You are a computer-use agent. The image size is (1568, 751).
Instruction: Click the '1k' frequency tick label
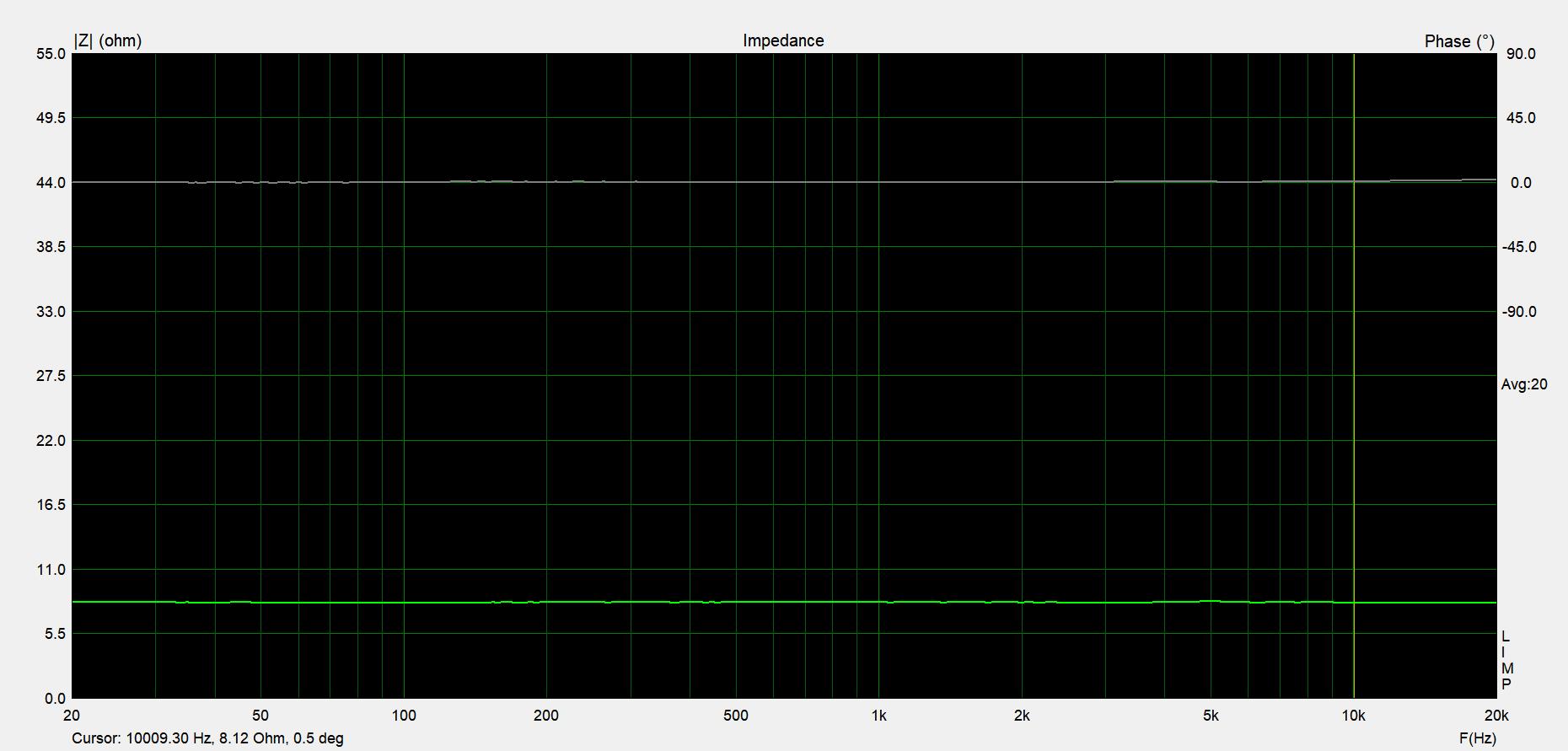pyautogui.click(x=878, y=716)
